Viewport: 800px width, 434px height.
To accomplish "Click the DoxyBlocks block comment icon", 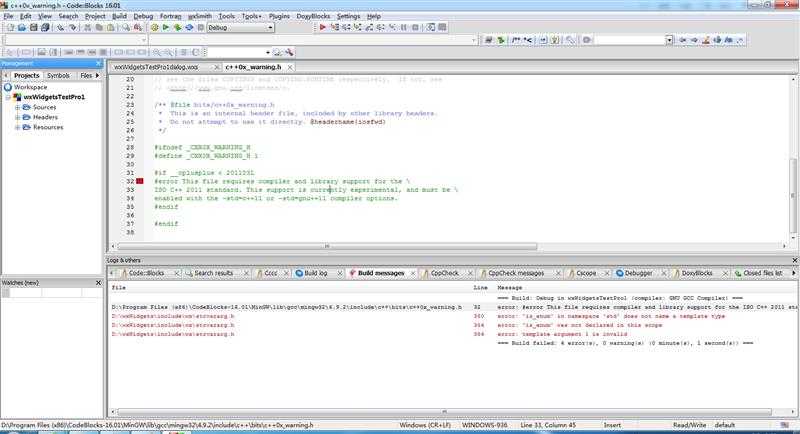I will [516, 40].
